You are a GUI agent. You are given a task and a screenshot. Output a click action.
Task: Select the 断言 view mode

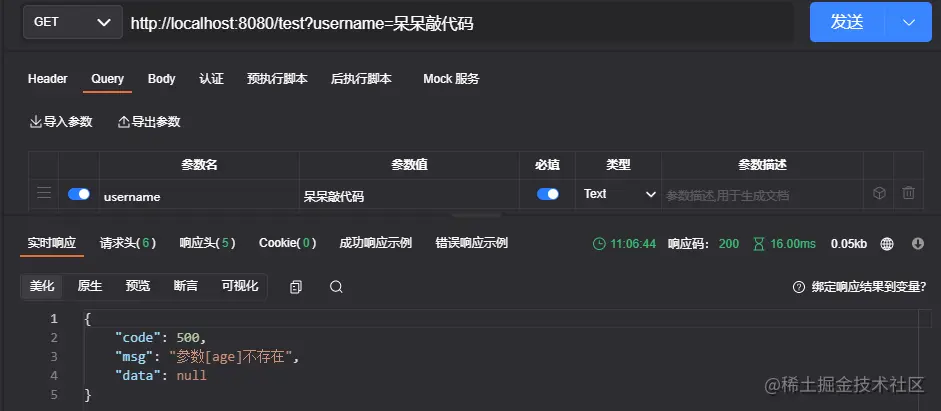point(186,286)
